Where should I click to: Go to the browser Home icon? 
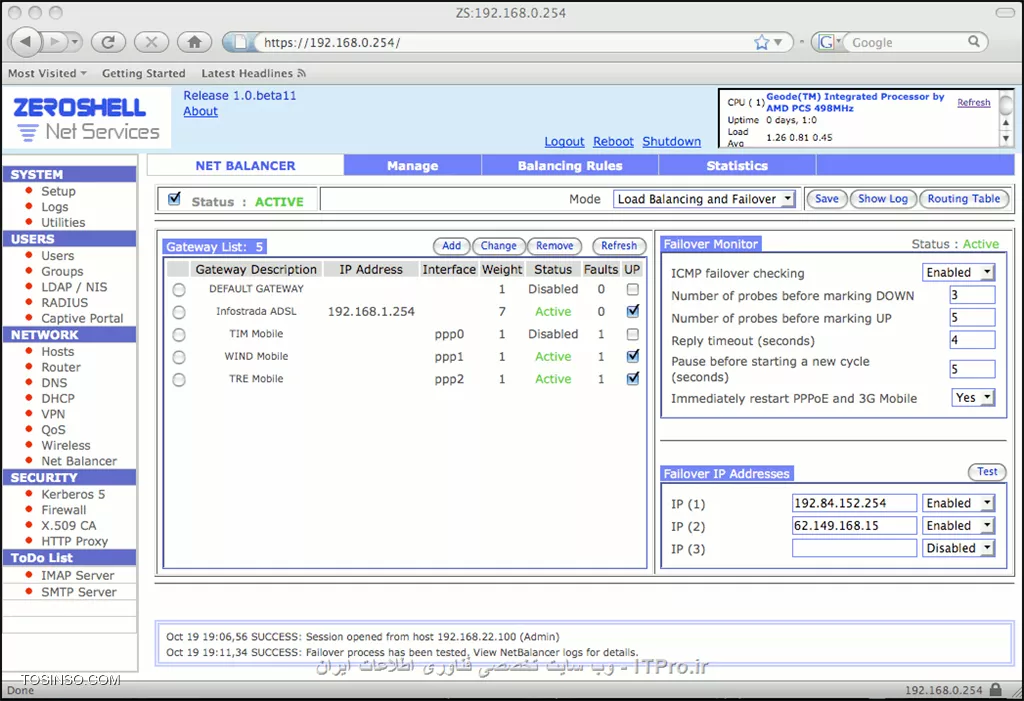point(195,42)
